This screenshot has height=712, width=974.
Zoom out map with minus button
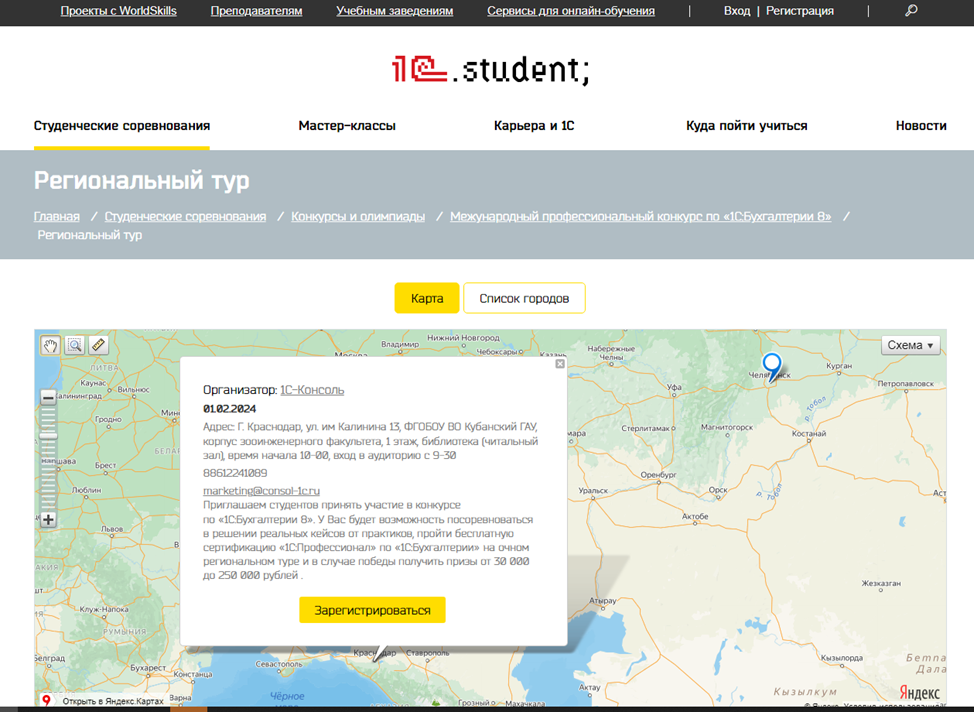point(48,398)
